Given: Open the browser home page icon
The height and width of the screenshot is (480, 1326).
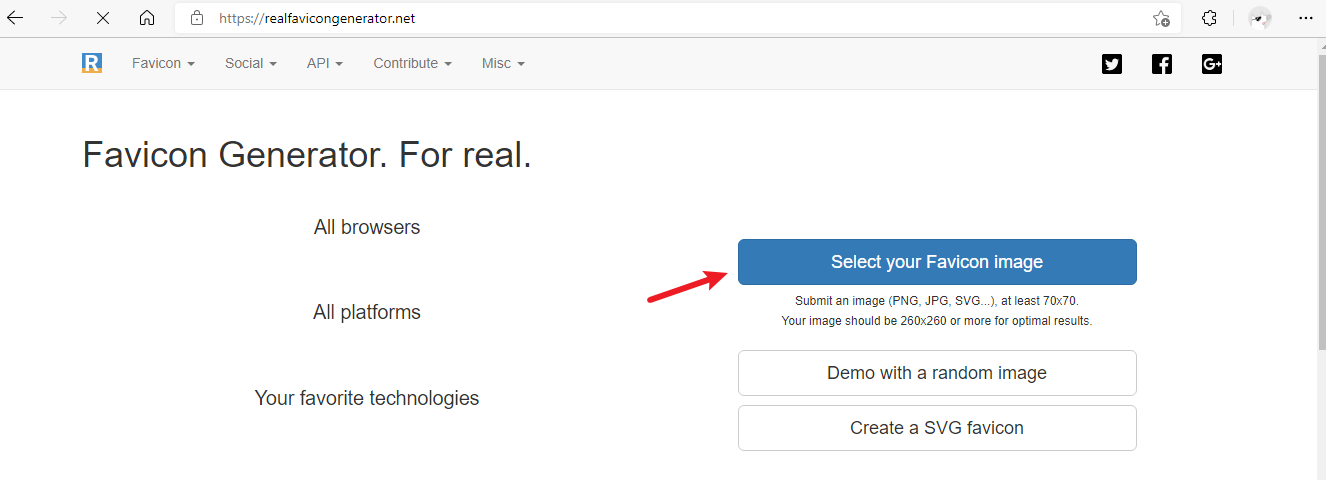Looking at the screenshot, I should click(147, 18).
